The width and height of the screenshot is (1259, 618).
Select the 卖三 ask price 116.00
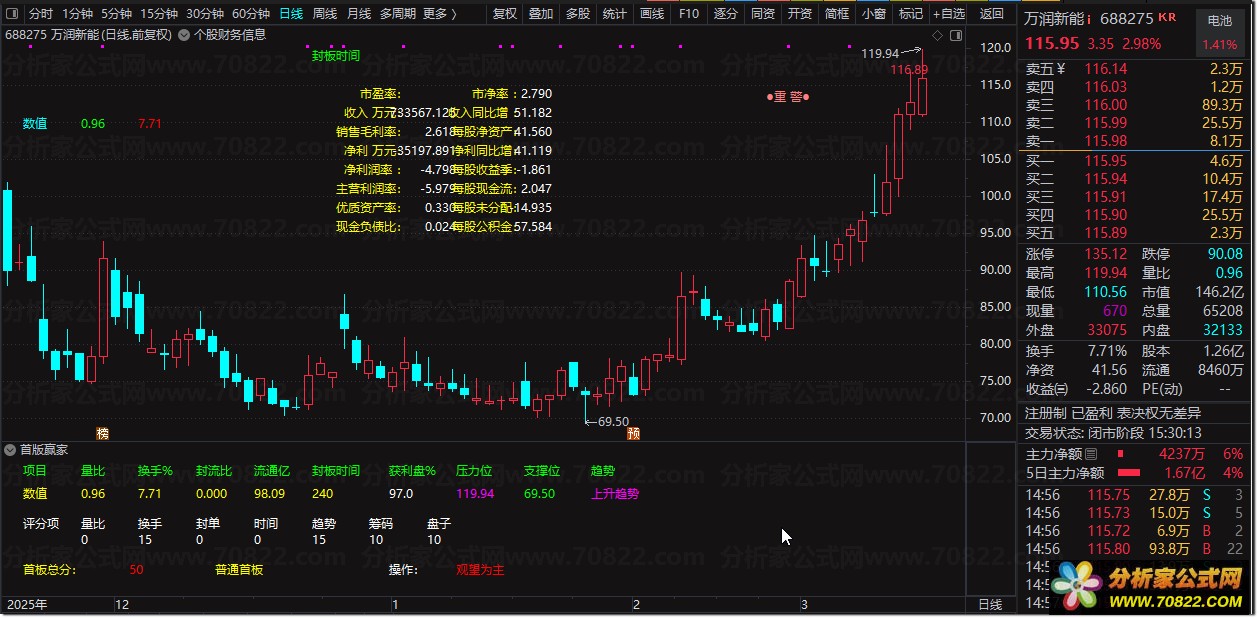(x=1106, y=105)
